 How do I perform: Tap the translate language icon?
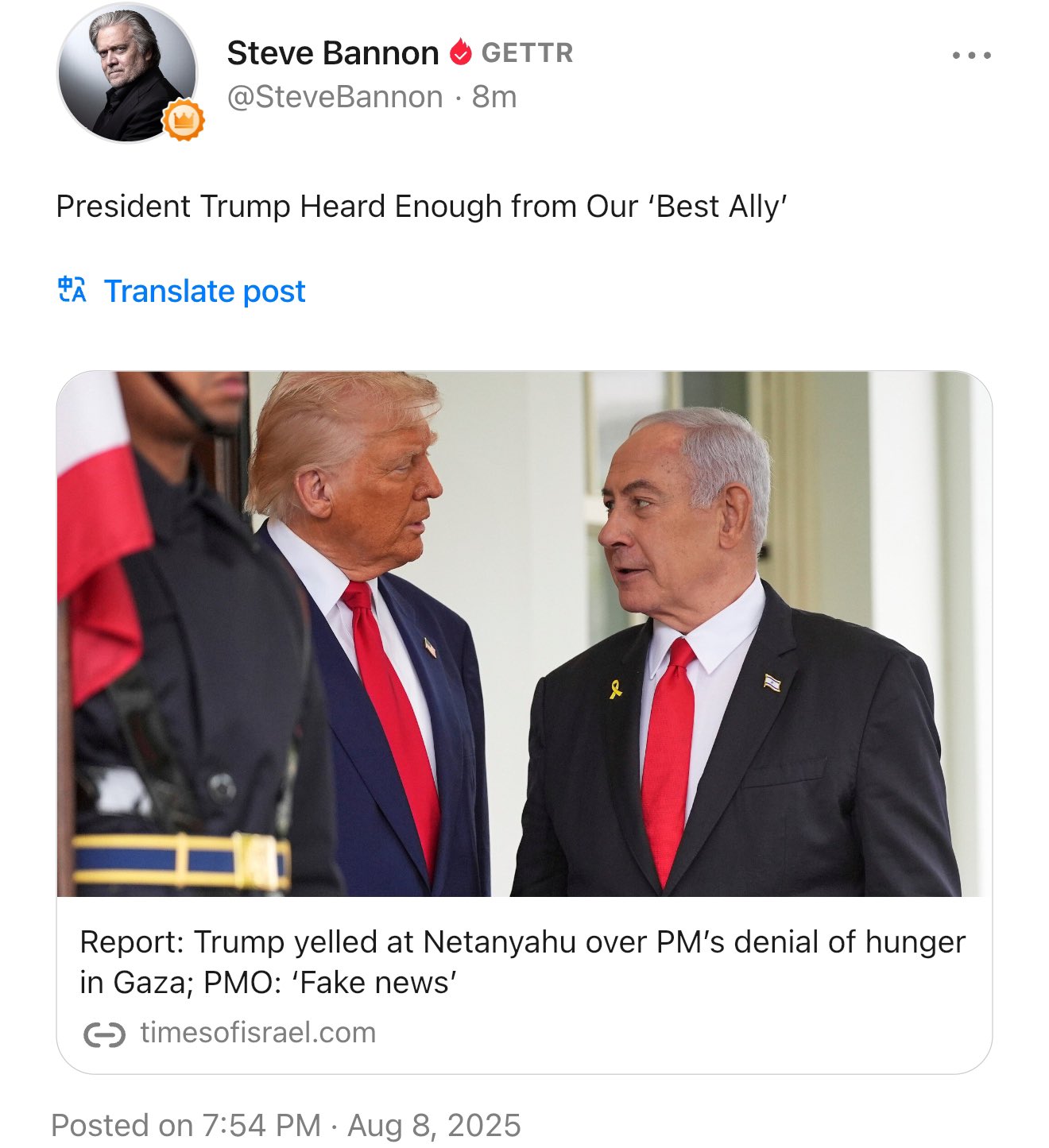[72, 290]
